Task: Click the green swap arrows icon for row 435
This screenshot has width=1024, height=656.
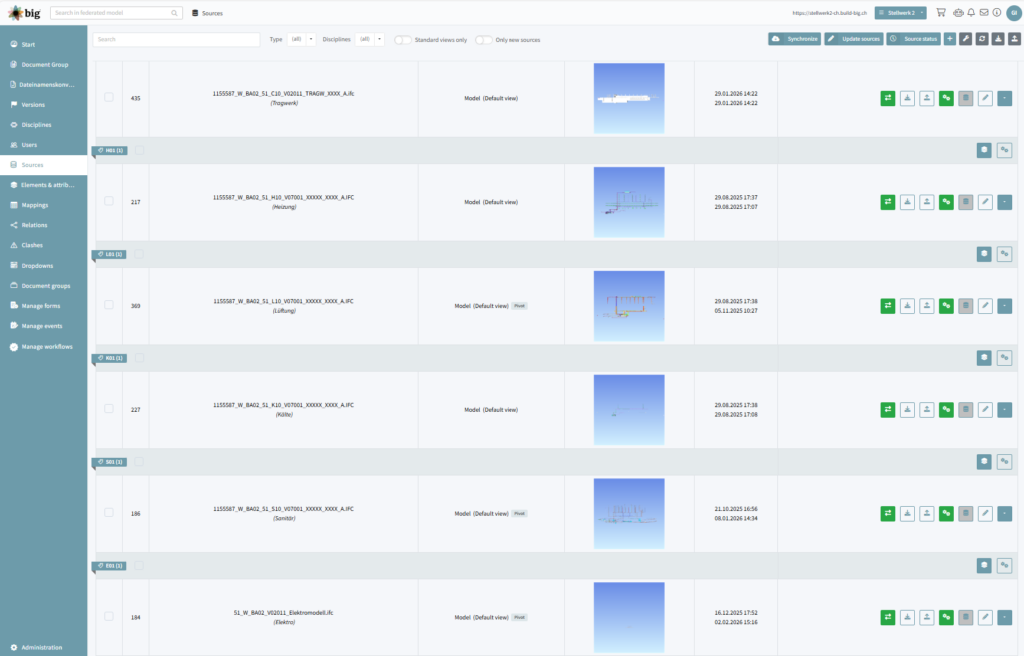Action: pyautogui.click(x=888, y=98)
